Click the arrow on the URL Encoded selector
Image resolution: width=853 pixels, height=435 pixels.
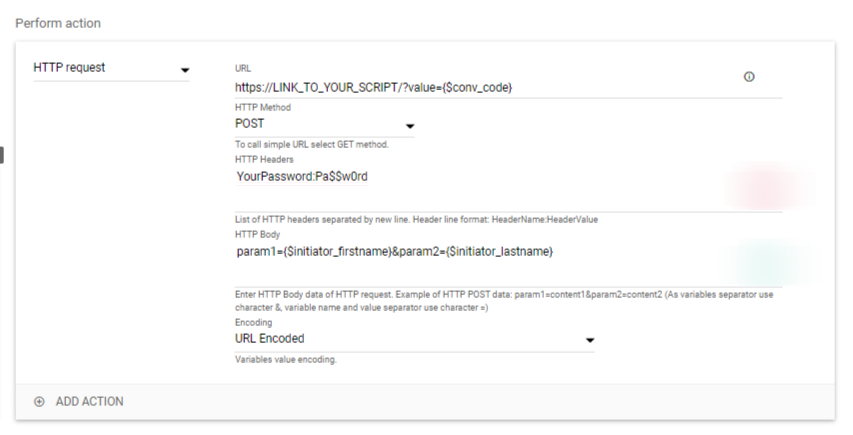(x=589, y=341)
